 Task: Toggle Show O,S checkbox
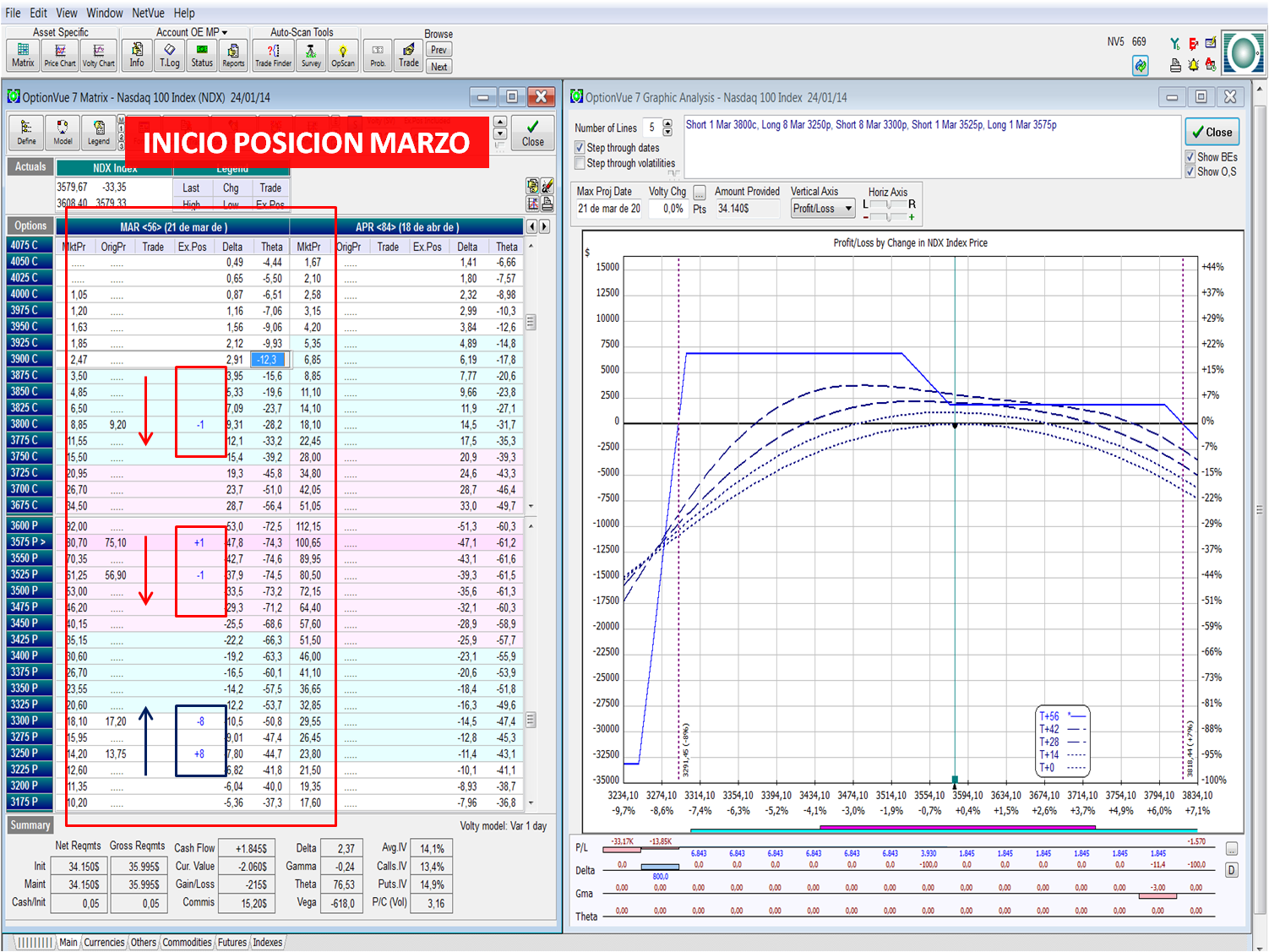click(1190, 171)
